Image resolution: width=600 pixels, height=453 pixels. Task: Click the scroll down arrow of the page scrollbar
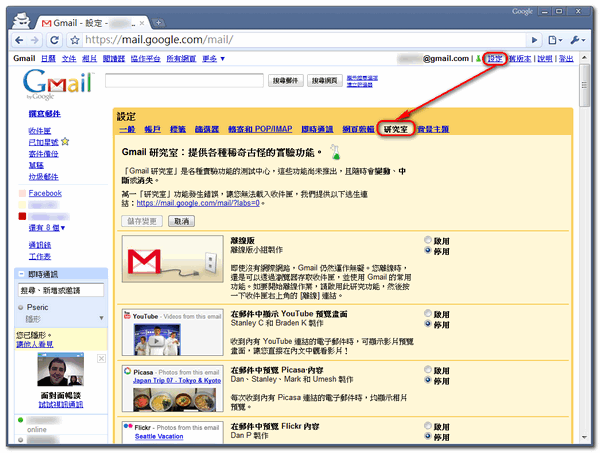pyautogui.click(x=584, y=437)
